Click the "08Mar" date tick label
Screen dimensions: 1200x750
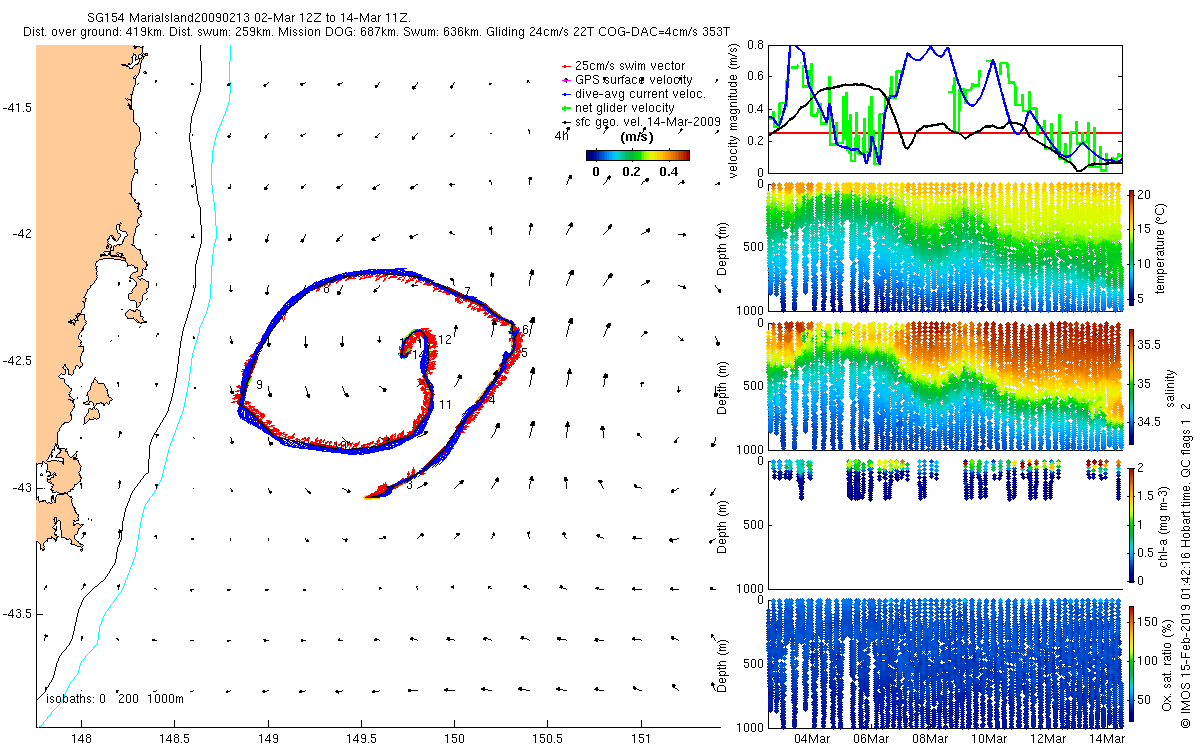(930, 740)
